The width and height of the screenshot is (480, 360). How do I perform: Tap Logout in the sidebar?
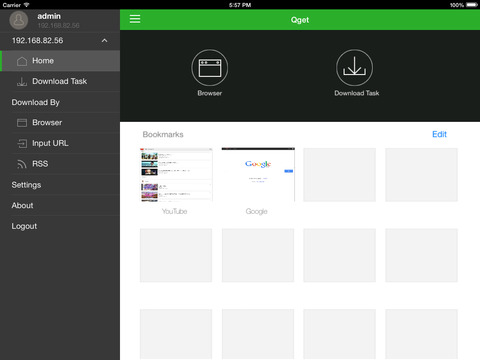click(60, 226)
